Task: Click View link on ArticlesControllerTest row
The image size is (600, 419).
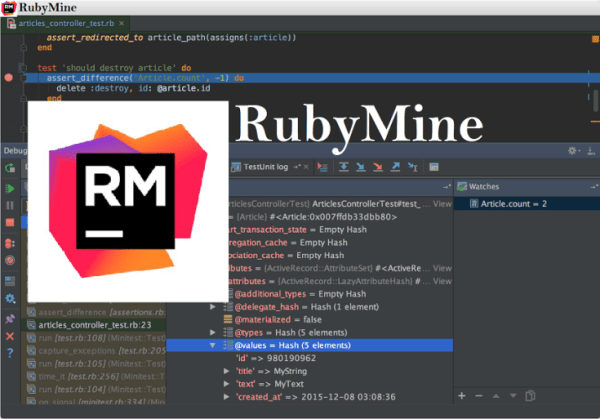Action: 442,204
